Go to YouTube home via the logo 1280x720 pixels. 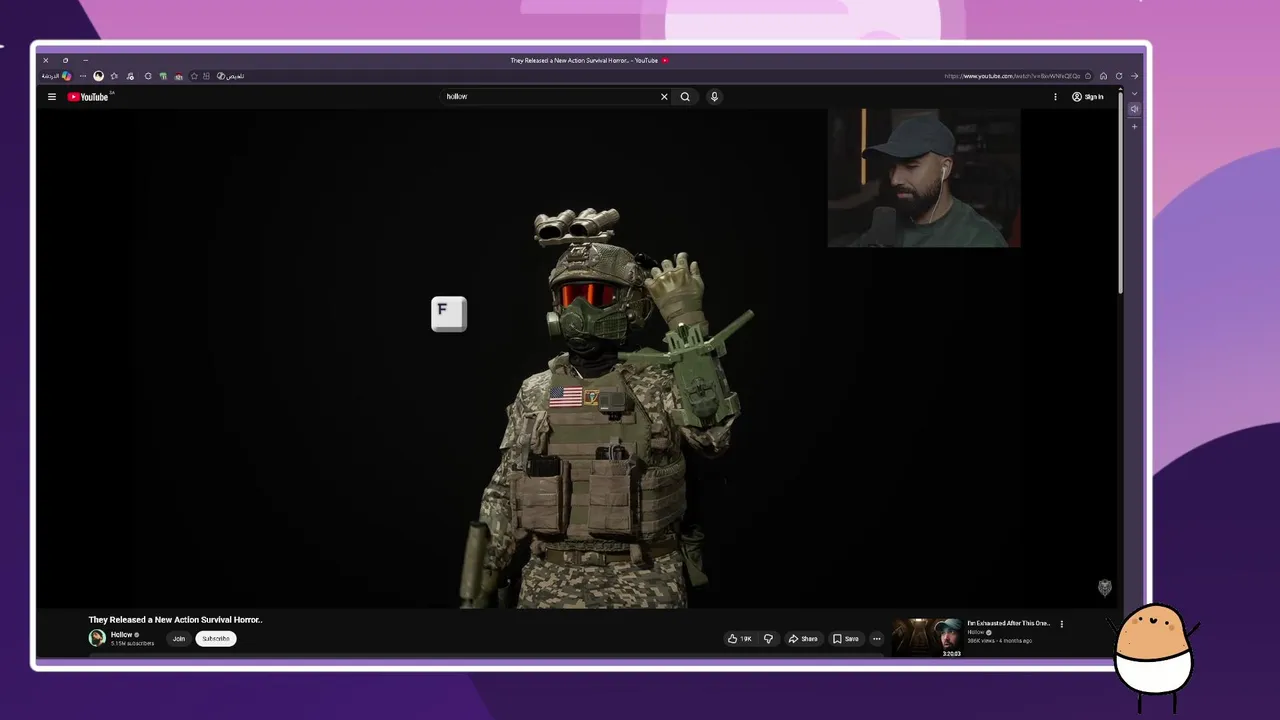pyautogui.click(x=88, y=97)
